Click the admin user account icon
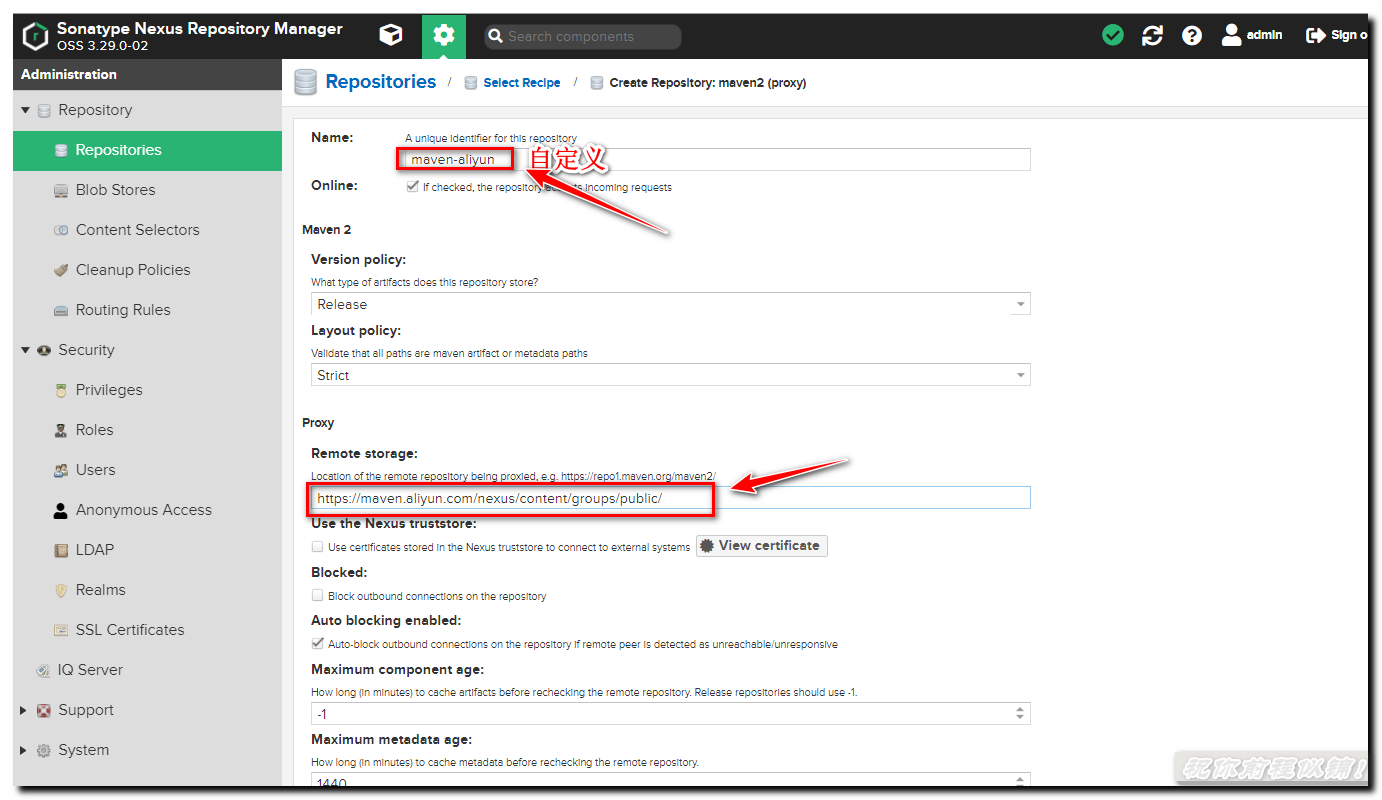Viewport: 1382px width, 800px height. click(1232, 35)
